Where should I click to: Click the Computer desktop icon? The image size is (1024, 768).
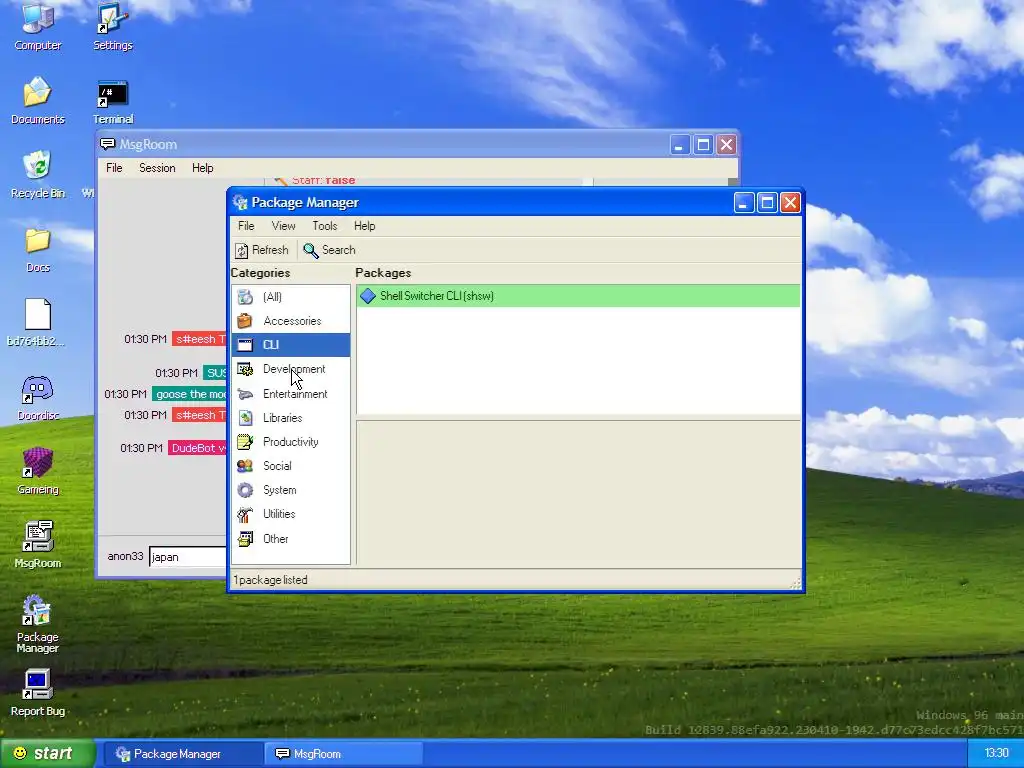pos(38,28)
